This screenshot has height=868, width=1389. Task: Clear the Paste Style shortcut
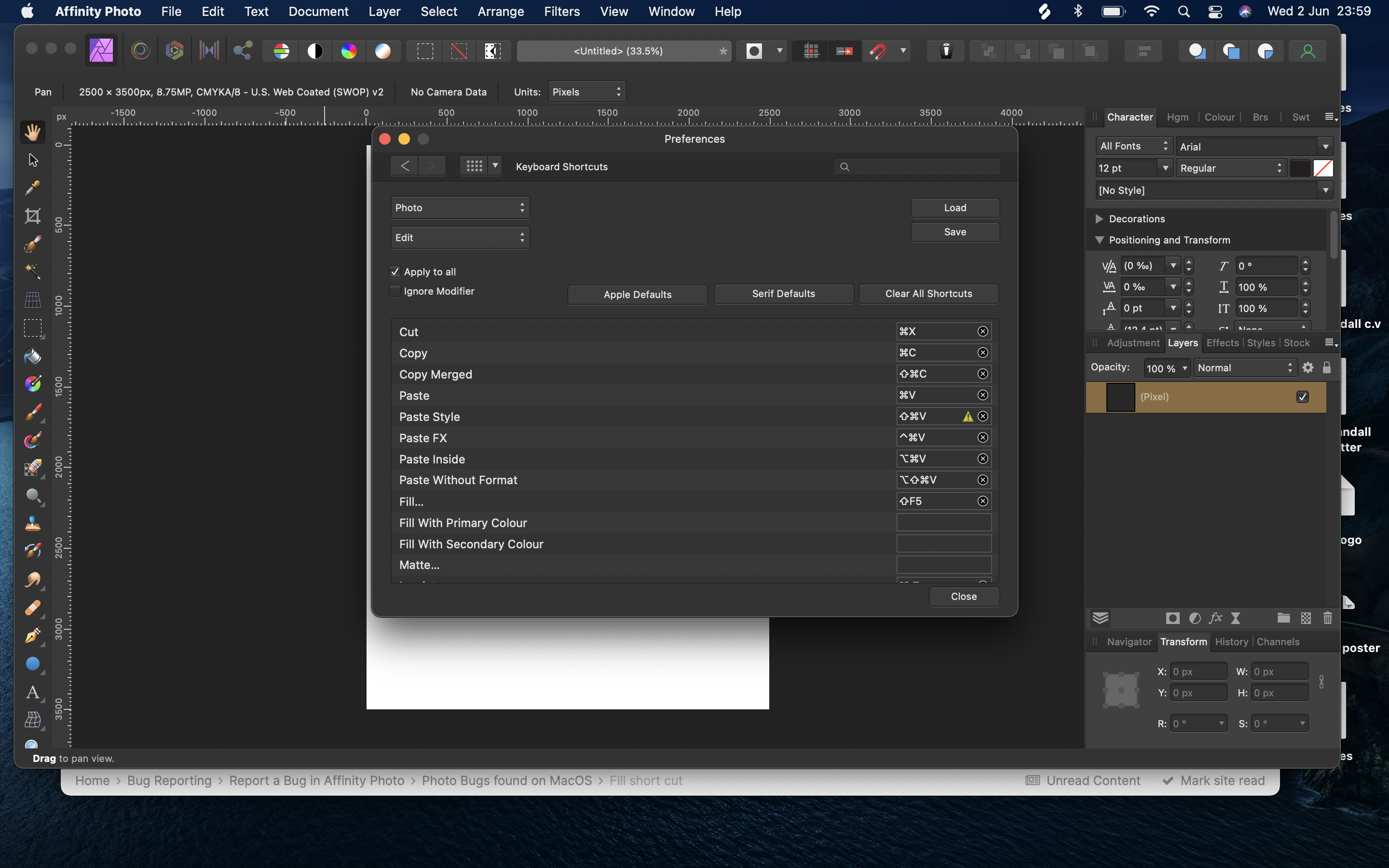(982, 416)
